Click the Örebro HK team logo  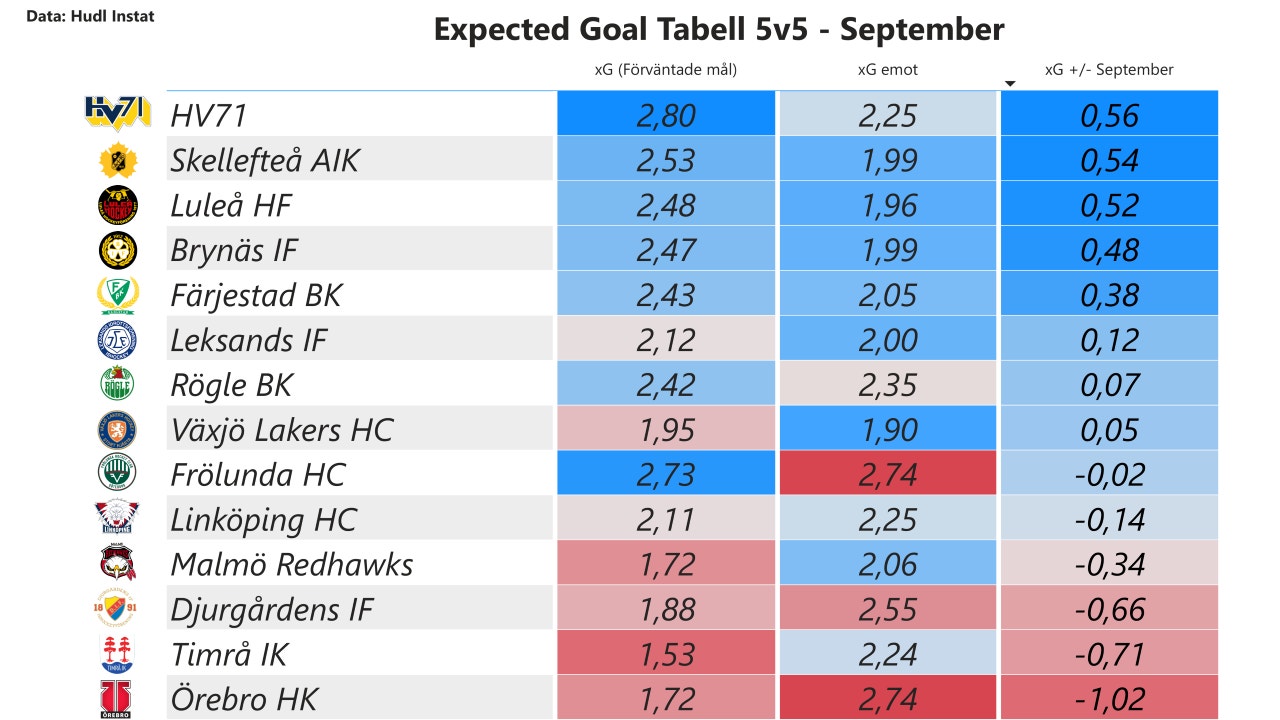(117, 699)
